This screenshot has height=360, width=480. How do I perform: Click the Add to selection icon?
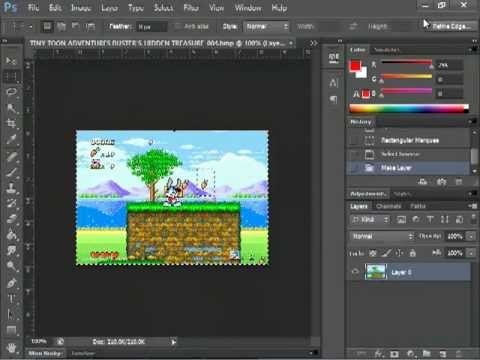[x=61, y=26]
